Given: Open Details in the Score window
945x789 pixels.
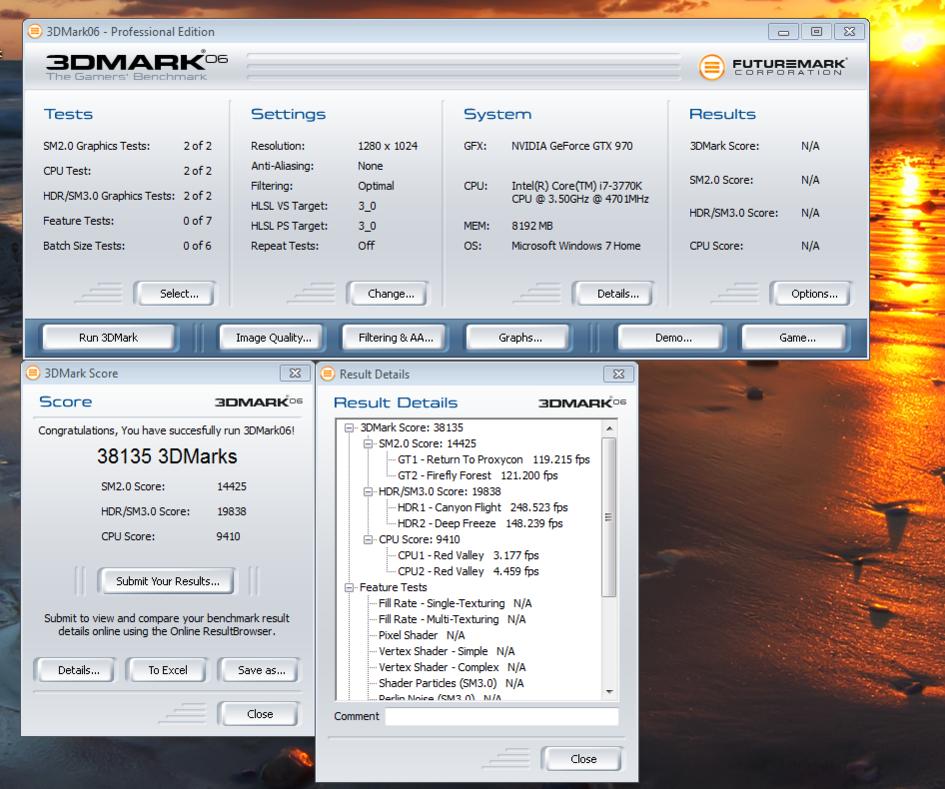Looking at the screenshot, I should pos(76,670).
